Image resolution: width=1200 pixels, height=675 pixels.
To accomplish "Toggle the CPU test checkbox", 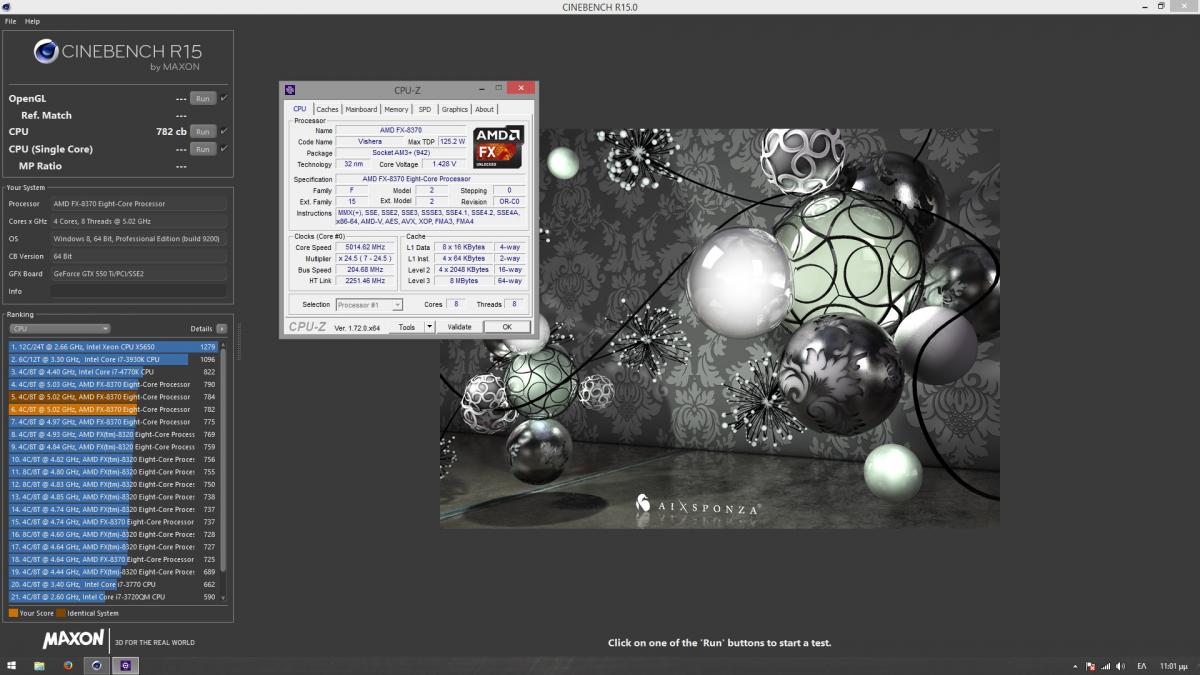I will (224, 131).
